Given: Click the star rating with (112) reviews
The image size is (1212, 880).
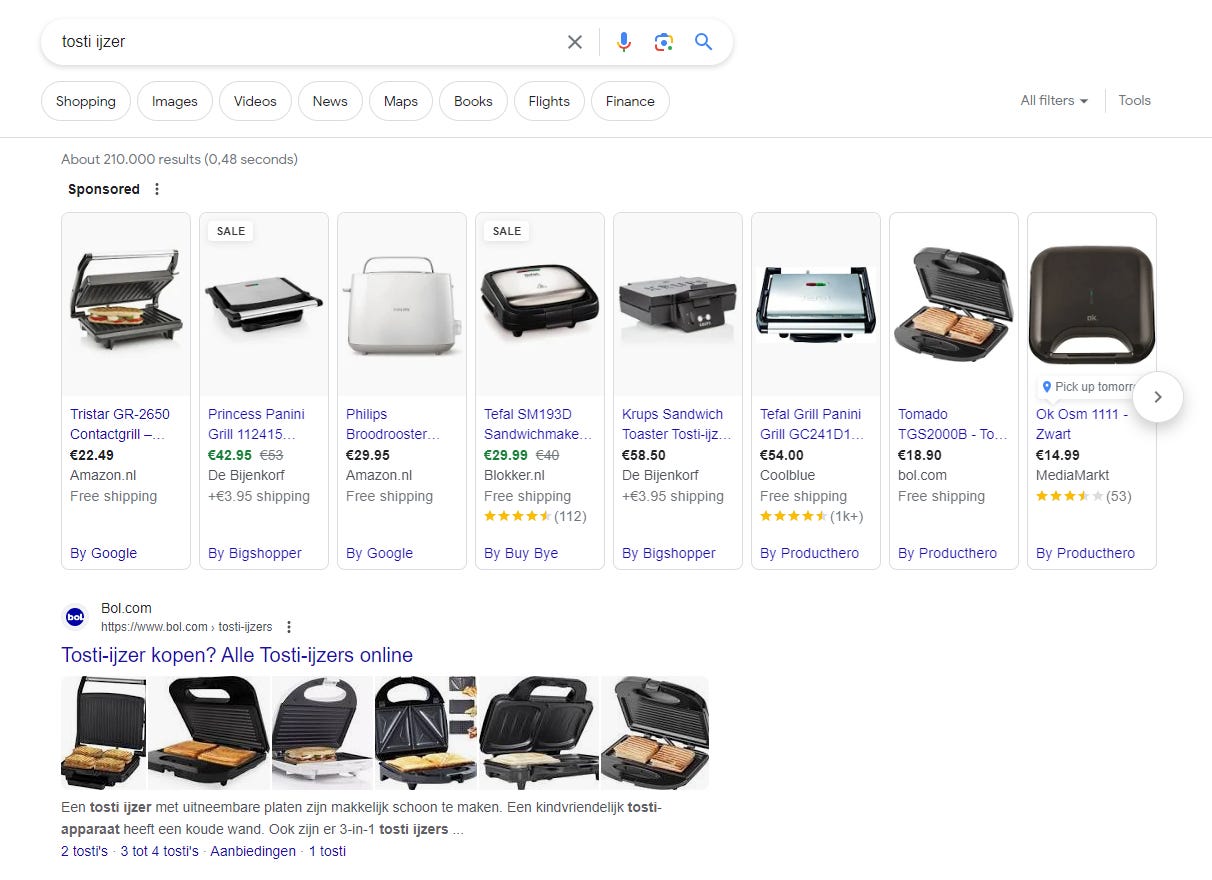Looking at the screenshot, I should pos(535,517).
